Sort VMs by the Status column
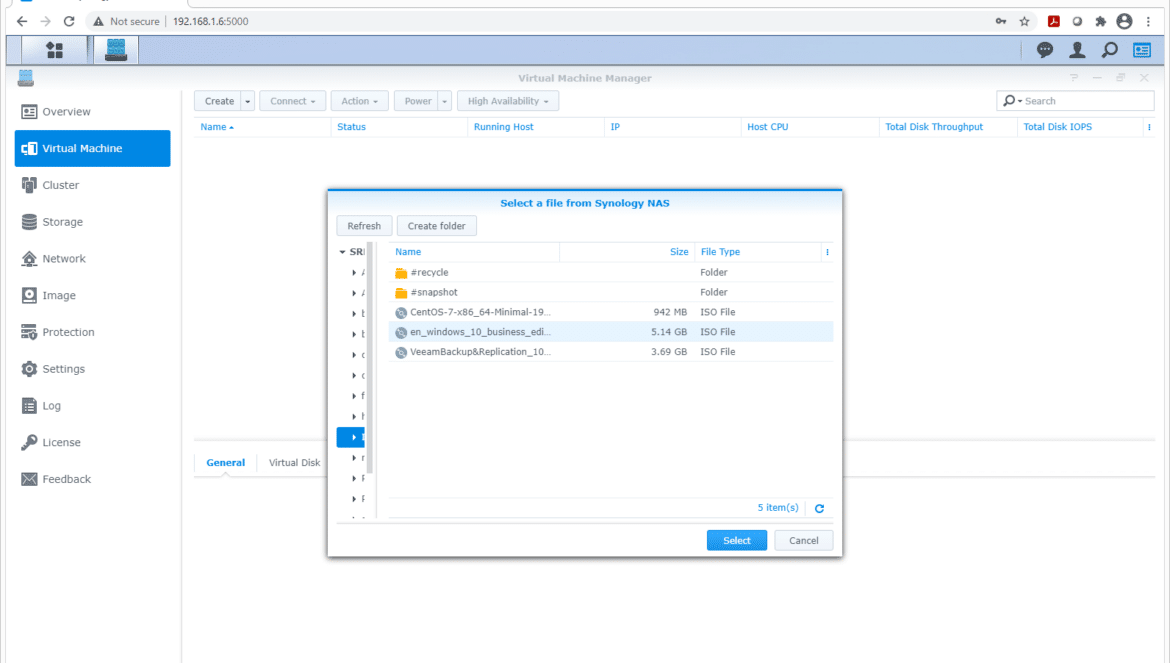 [x=399, y=127]
